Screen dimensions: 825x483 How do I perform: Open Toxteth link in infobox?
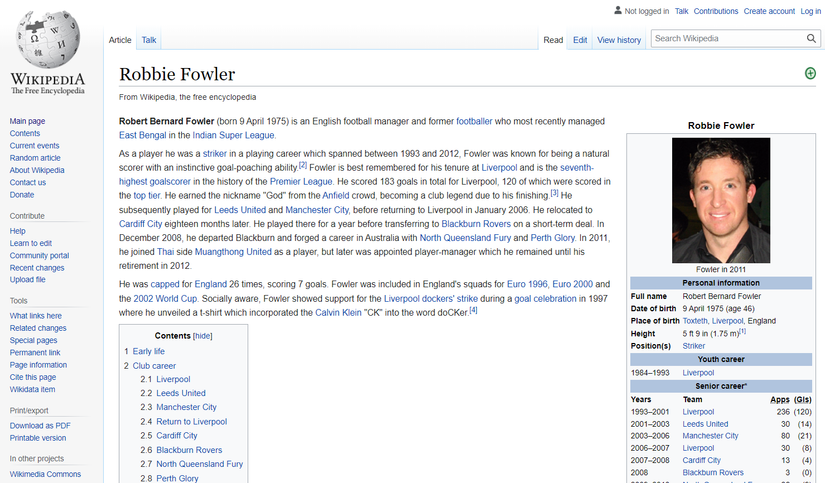pos(695,321)
